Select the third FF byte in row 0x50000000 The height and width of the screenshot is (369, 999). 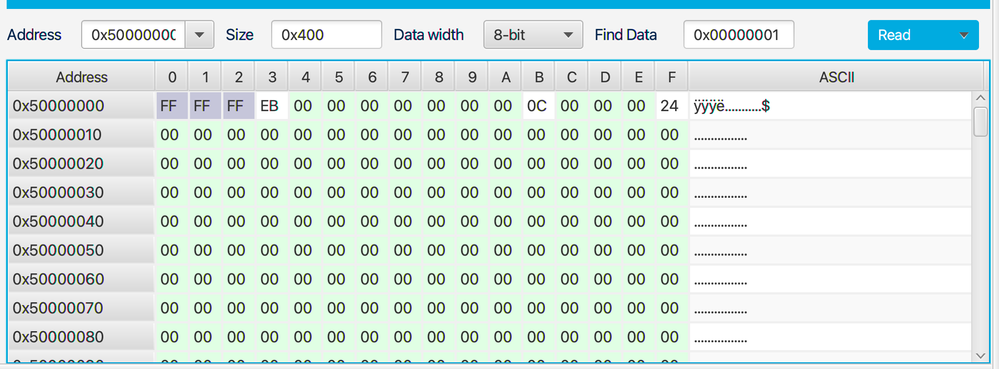click(x=238, y=106)
